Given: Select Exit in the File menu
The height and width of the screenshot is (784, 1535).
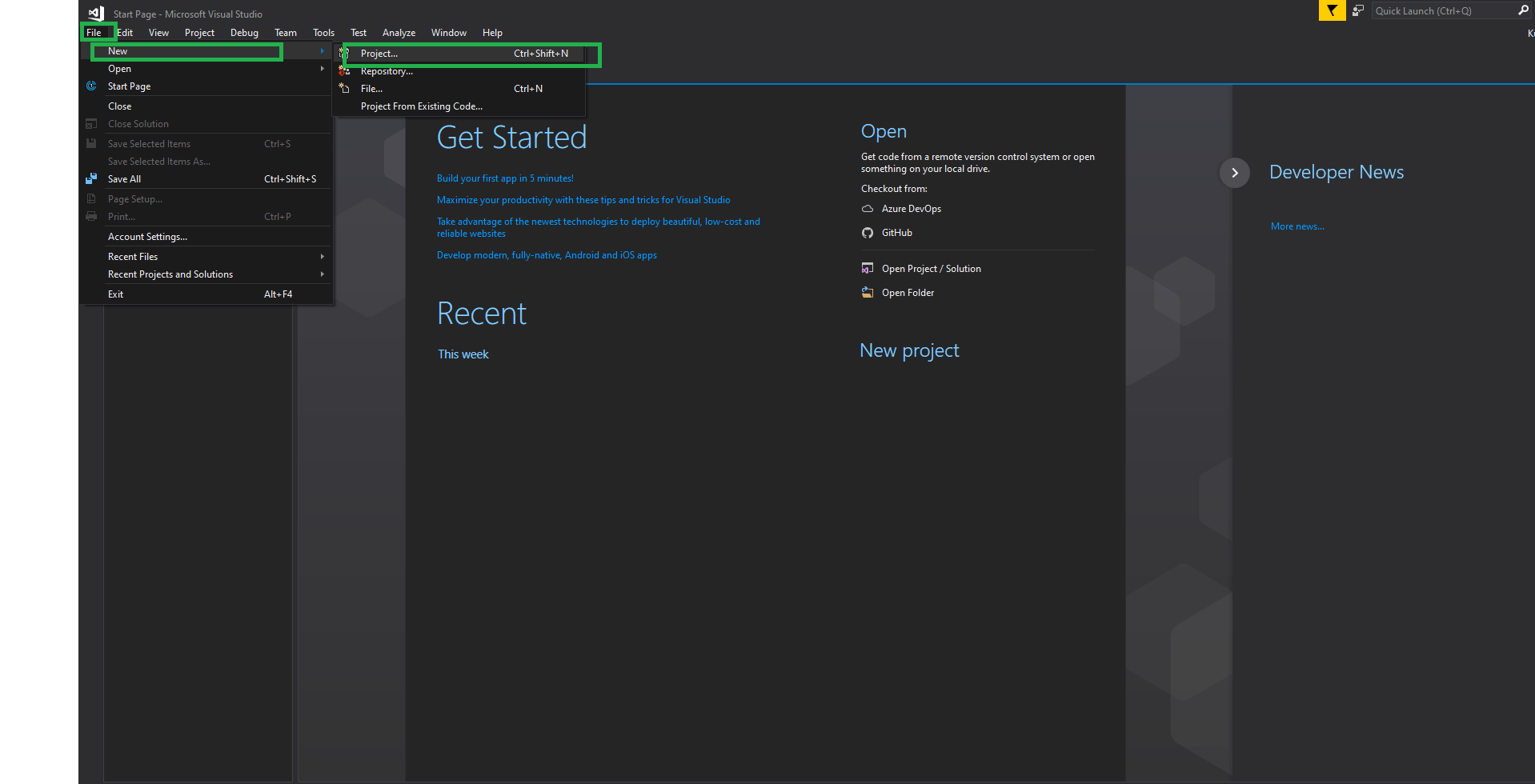Looking at the screenshot, I should click(x=206, y=294).
